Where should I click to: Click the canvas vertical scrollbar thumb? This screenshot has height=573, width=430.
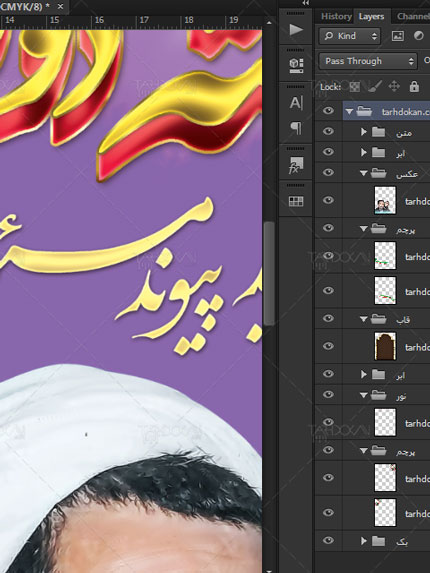coord(269,273)
